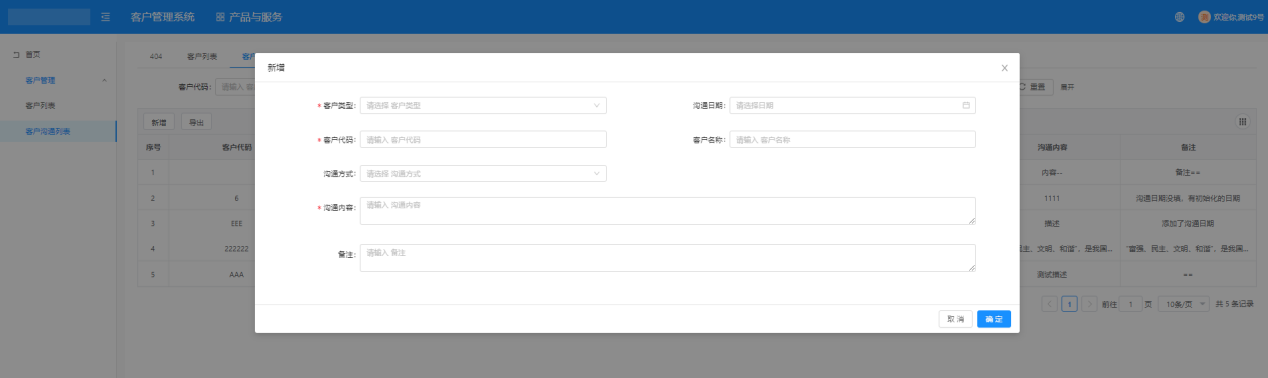The image size is (1268, 378).
Task: Open the 沟通方式 dropdown
Action: pos(483,173)
